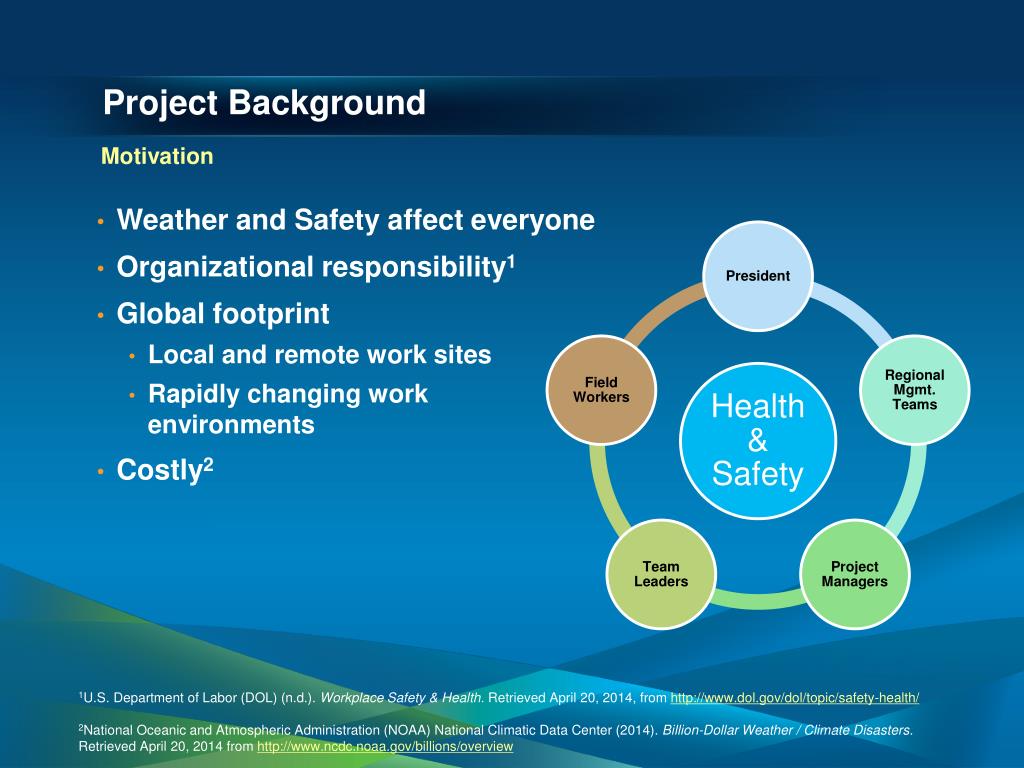Click the Motivation subtitle
Screen dimensions: 1024x768
click(157, 156)
